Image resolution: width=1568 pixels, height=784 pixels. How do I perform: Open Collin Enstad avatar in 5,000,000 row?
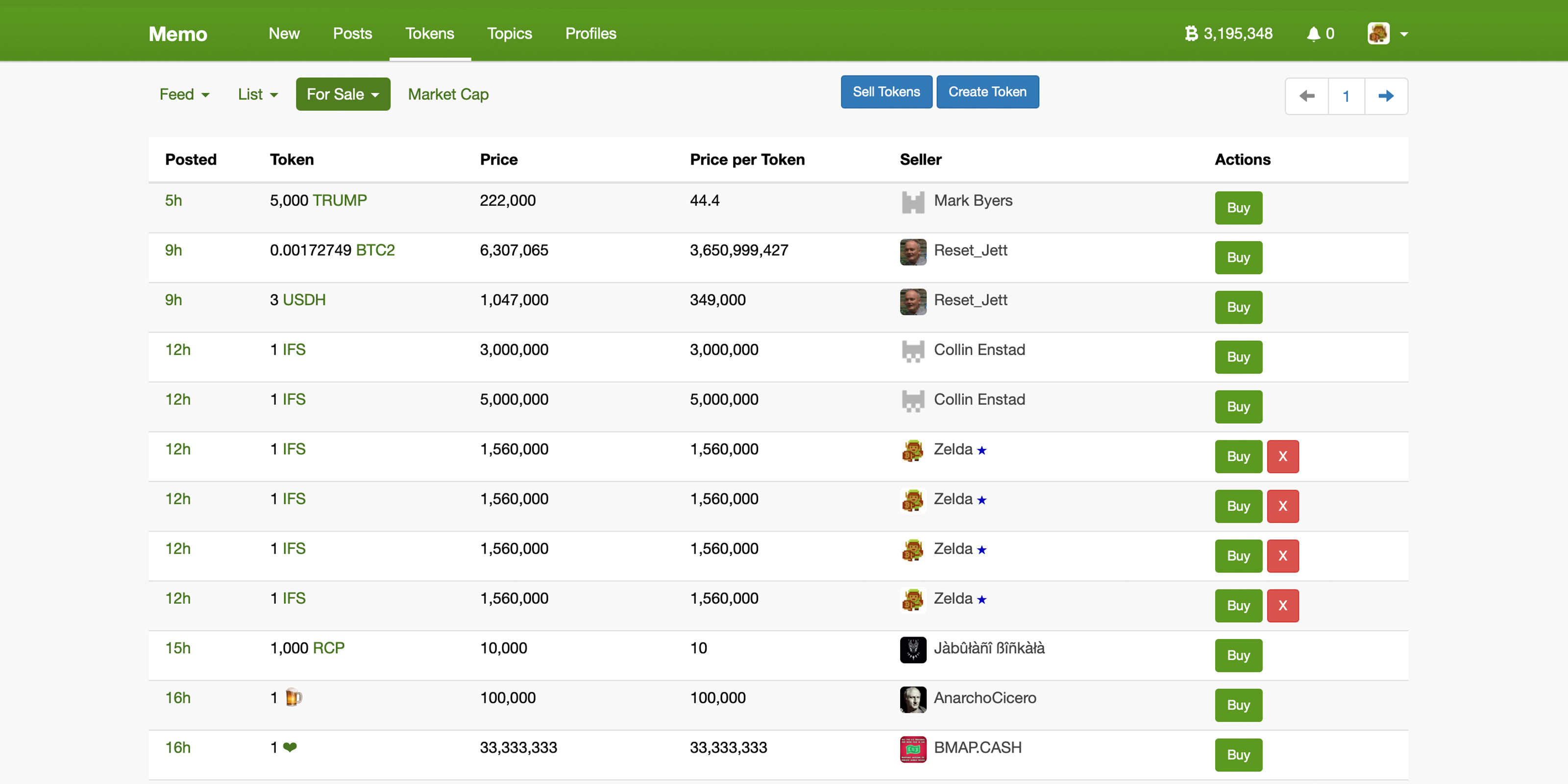click(913, 401)
